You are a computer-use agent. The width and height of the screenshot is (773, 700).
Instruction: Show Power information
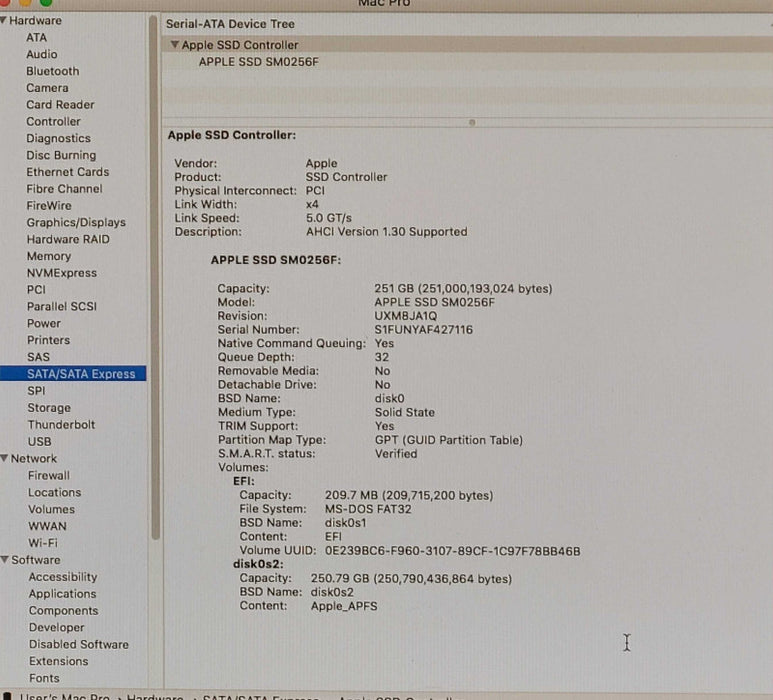(44, 323)
